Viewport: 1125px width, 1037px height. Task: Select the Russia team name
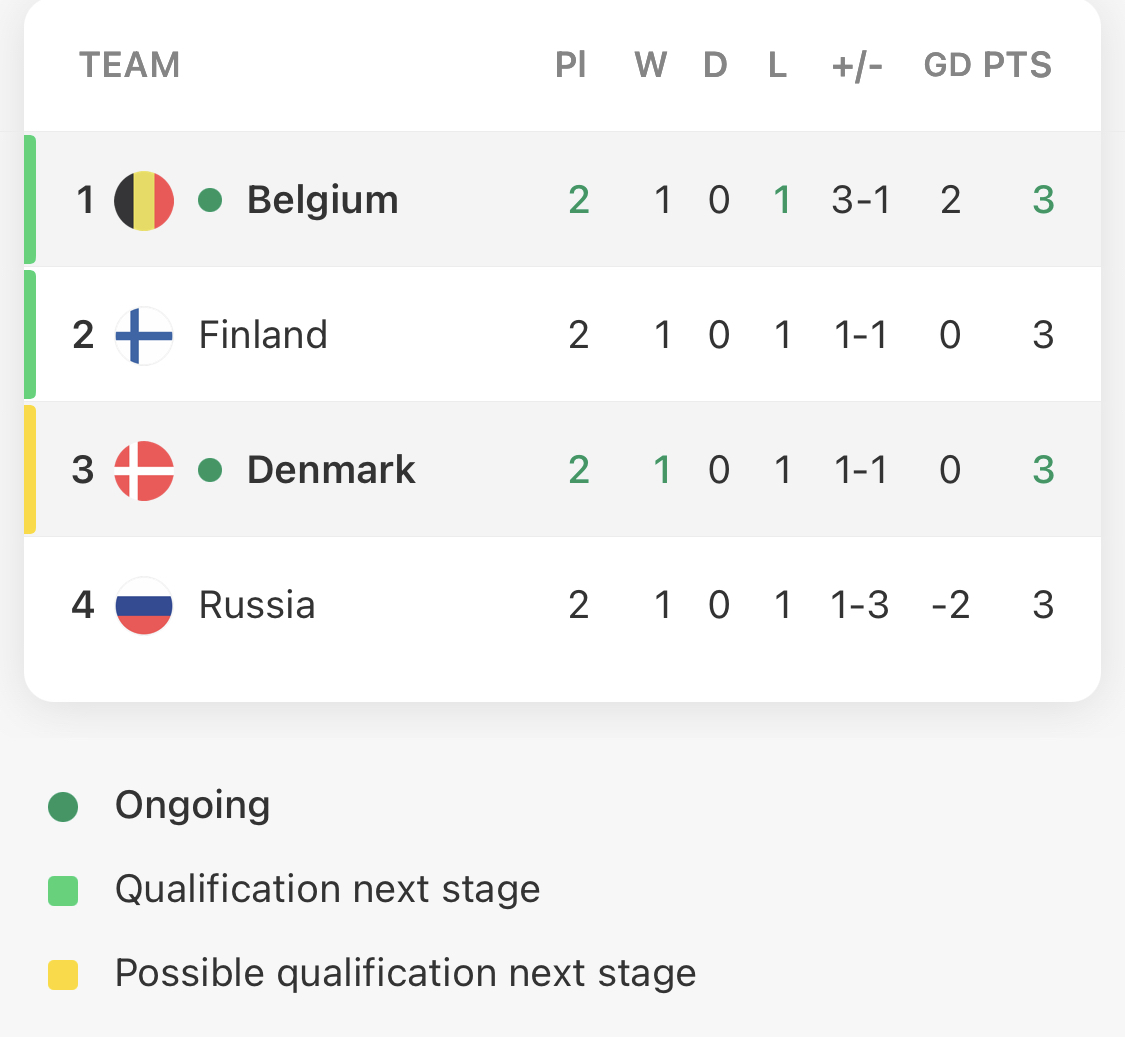click(x=257, y=606)
